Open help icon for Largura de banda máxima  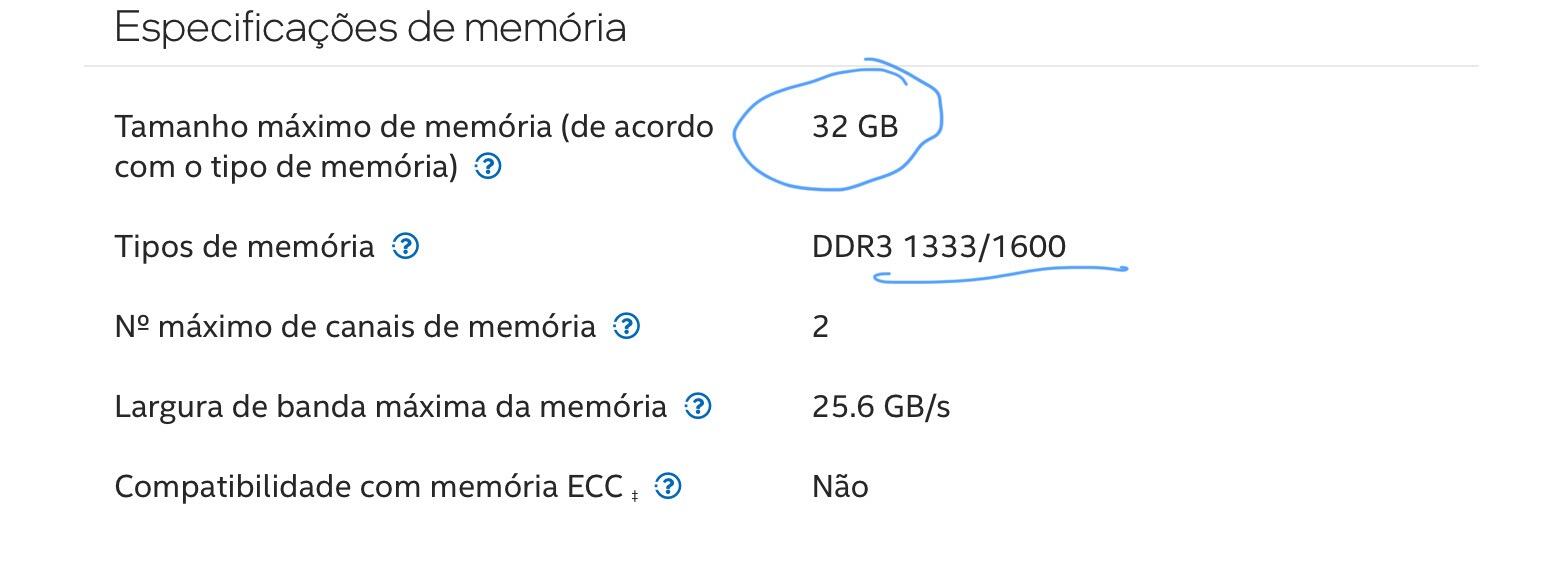[698, 406]
